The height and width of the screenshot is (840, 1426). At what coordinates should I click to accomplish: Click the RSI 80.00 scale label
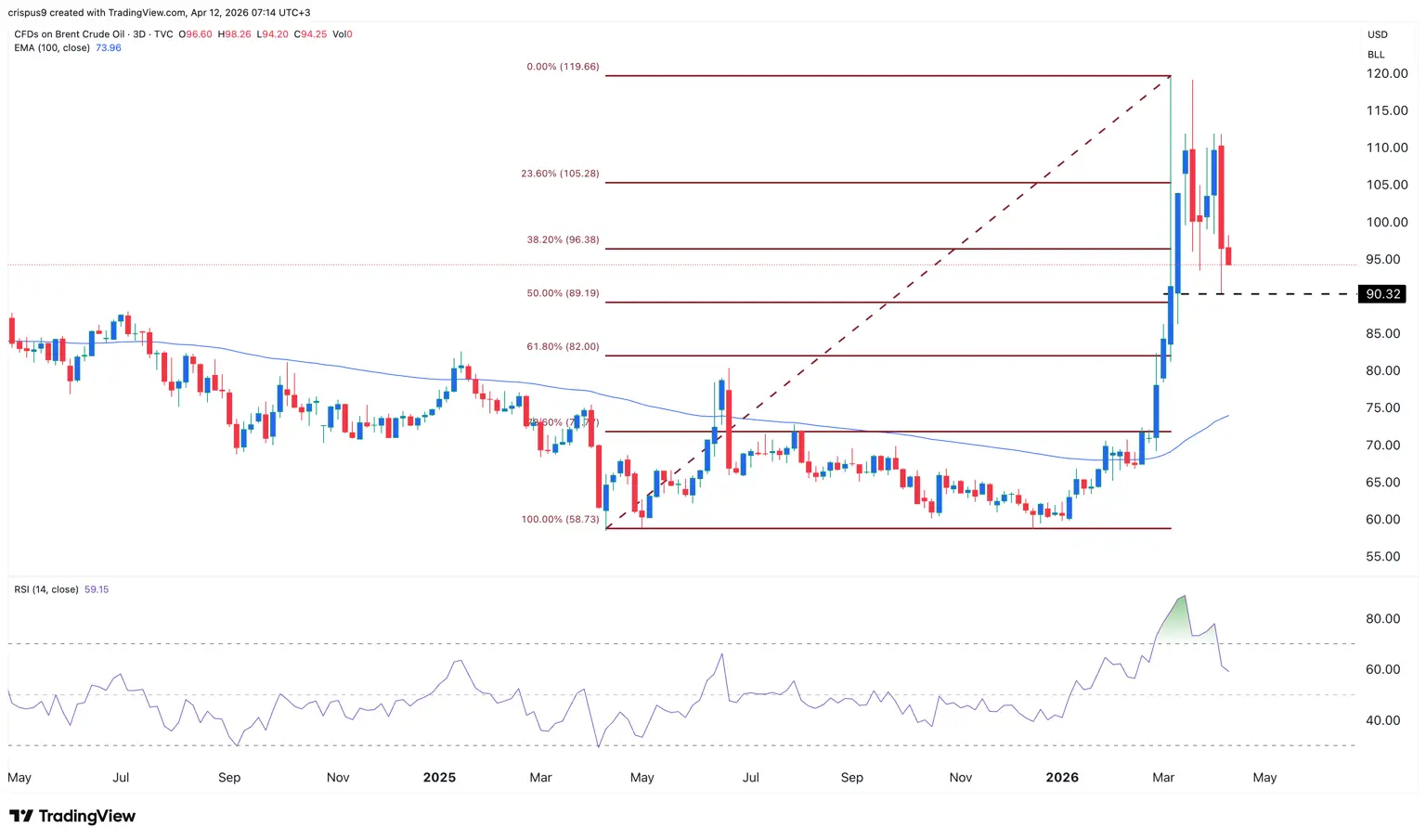(x=1382, y=619)
